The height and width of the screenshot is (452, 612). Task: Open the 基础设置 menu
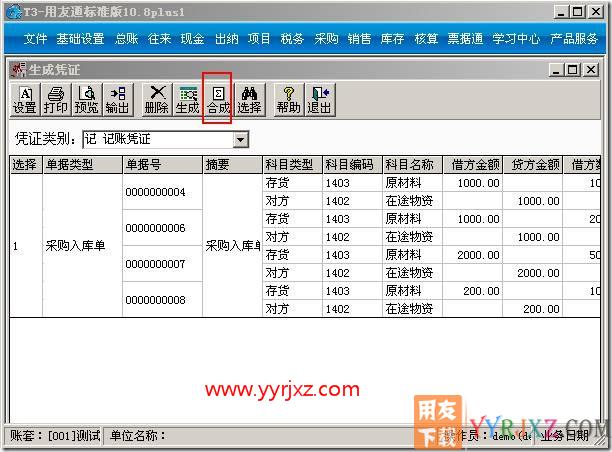80,39
